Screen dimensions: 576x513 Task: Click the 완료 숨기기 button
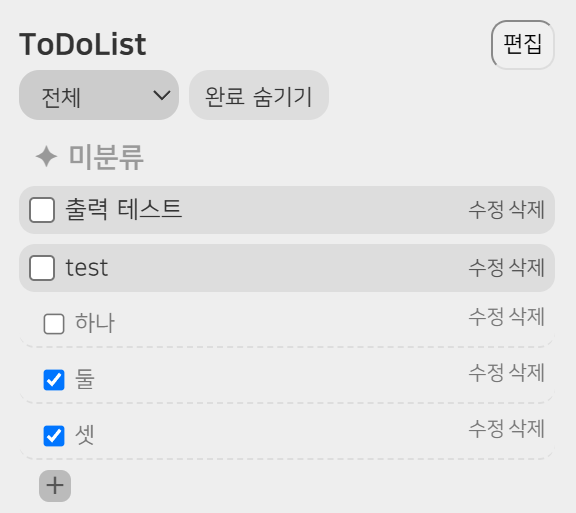click(259, 95)
